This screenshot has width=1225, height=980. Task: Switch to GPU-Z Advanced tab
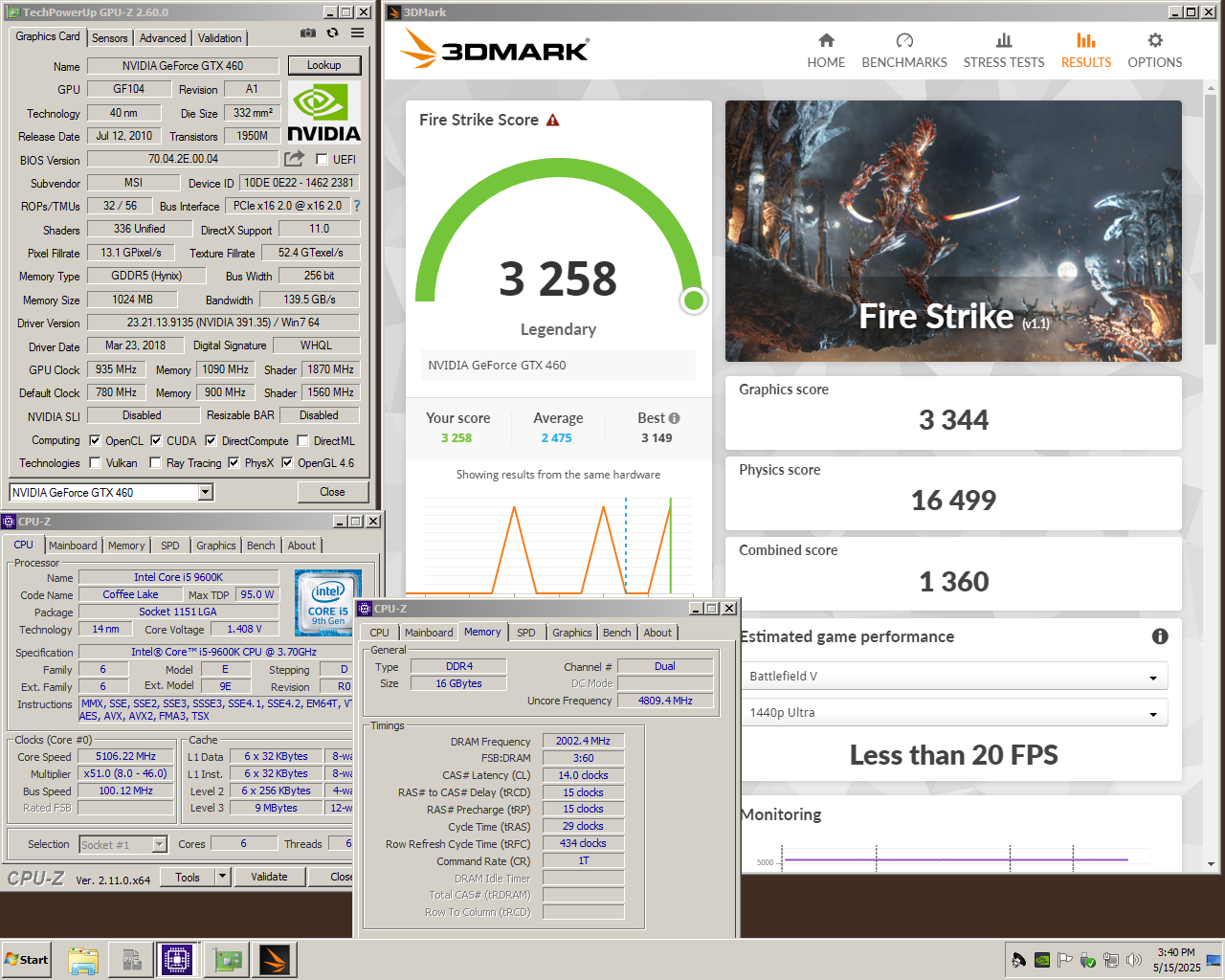pyautogui.click(x=163, y=38)
